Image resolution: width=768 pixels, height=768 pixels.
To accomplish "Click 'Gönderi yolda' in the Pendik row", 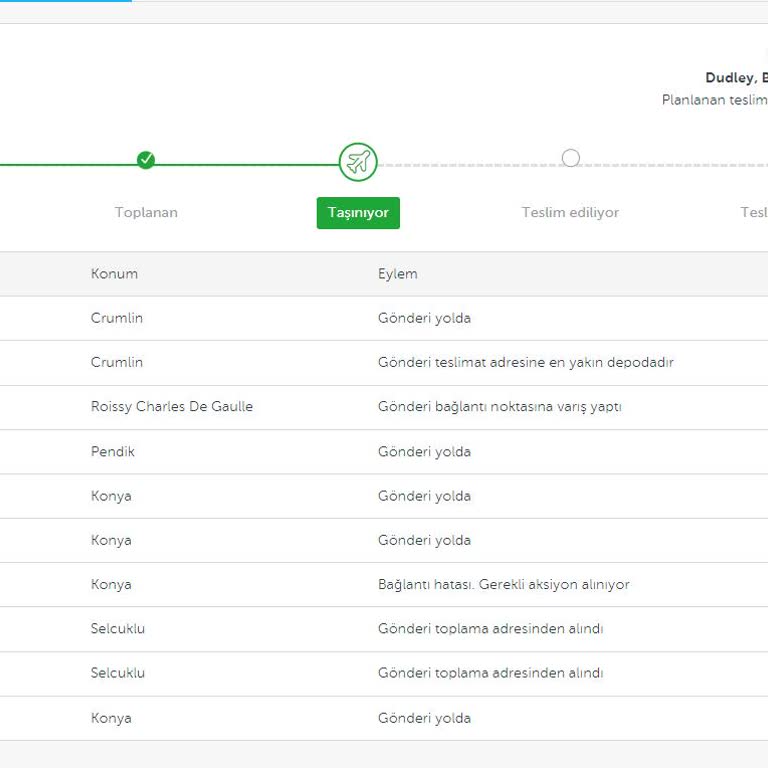I will click(x=424, y=451).
